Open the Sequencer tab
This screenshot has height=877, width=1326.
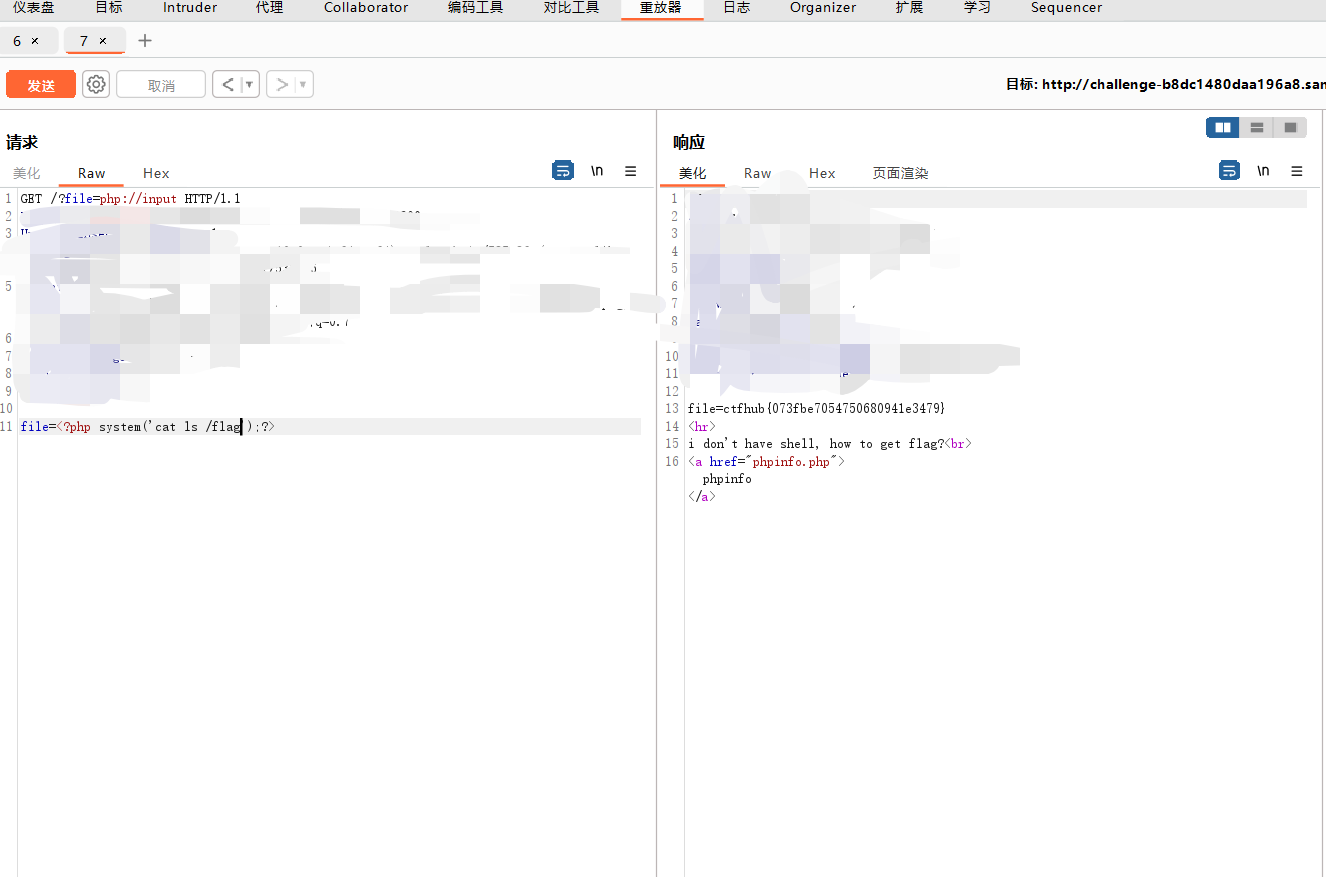coord(1066,8)
